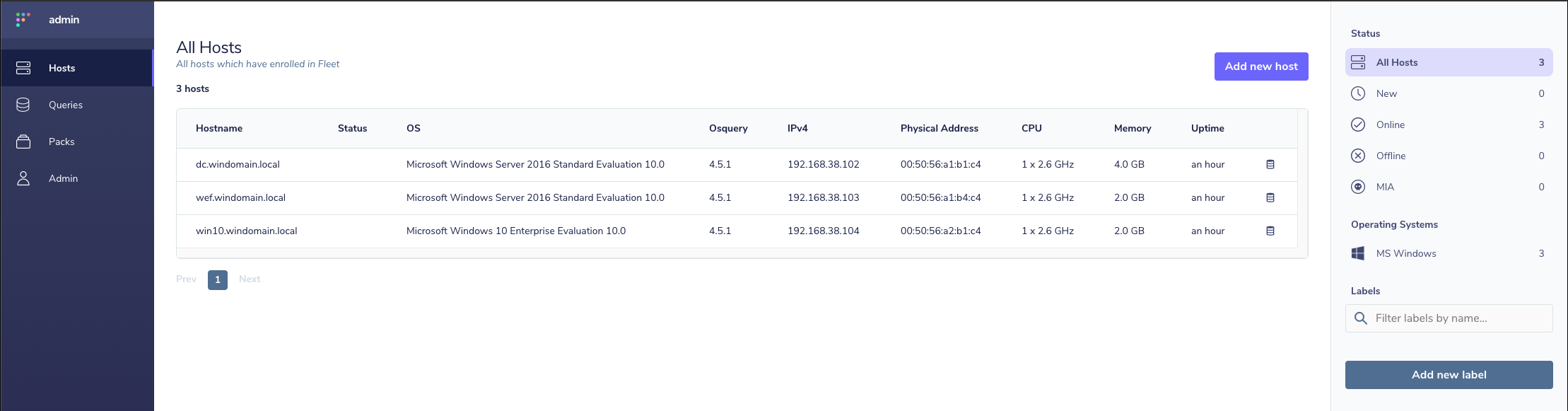The width and height of the screenshot is (1568, 411).
Task: Open Hosts section via its sidebar icon
Action: (x=23, y=68)
